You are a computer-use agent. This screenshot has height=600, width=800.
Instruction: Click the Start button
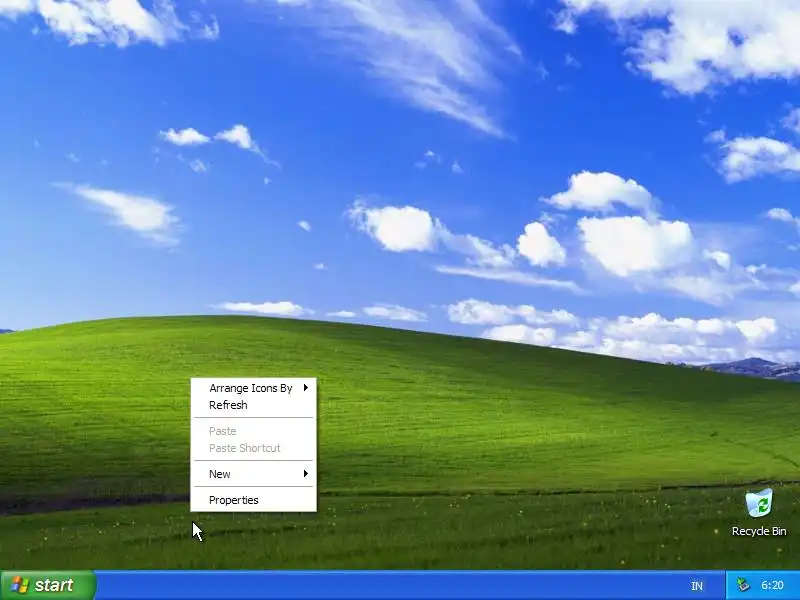(x=47, y=585)
